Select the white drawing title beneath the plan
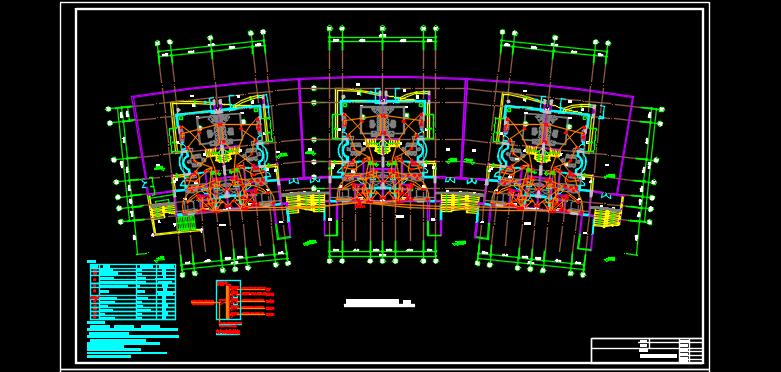781x372 pixels. tap(379, 303)
